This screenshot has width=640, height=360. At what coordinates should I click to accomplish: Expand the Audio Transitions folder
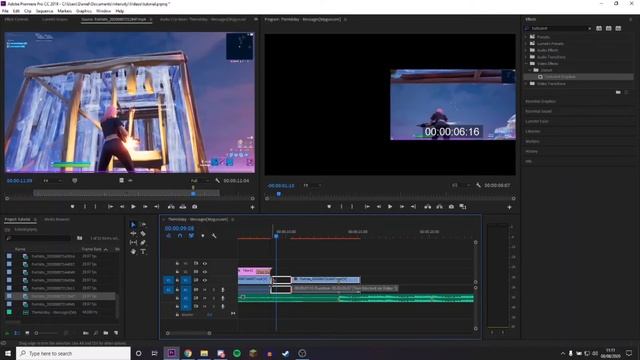tap(527, 57)
